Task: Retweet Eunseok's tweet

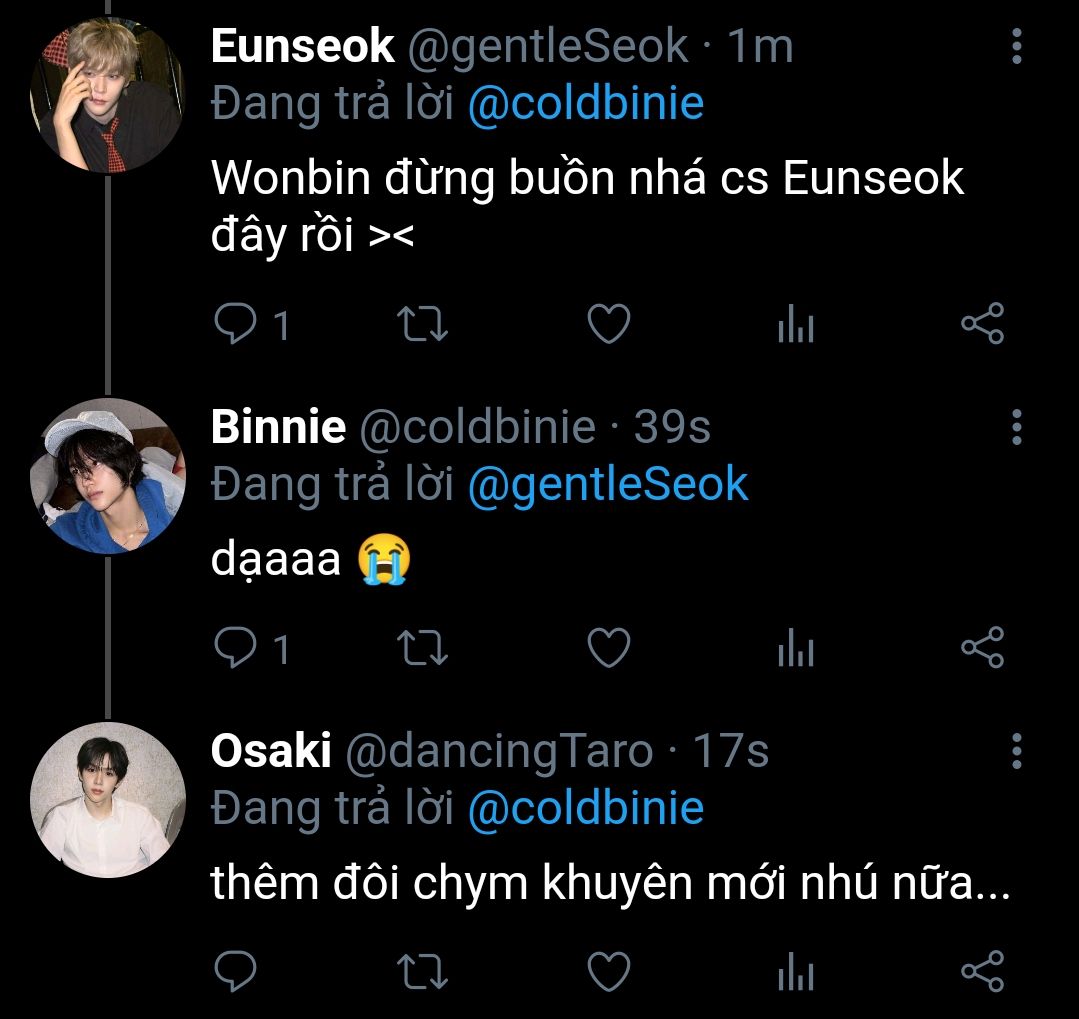Action: [x=424, y=325]
